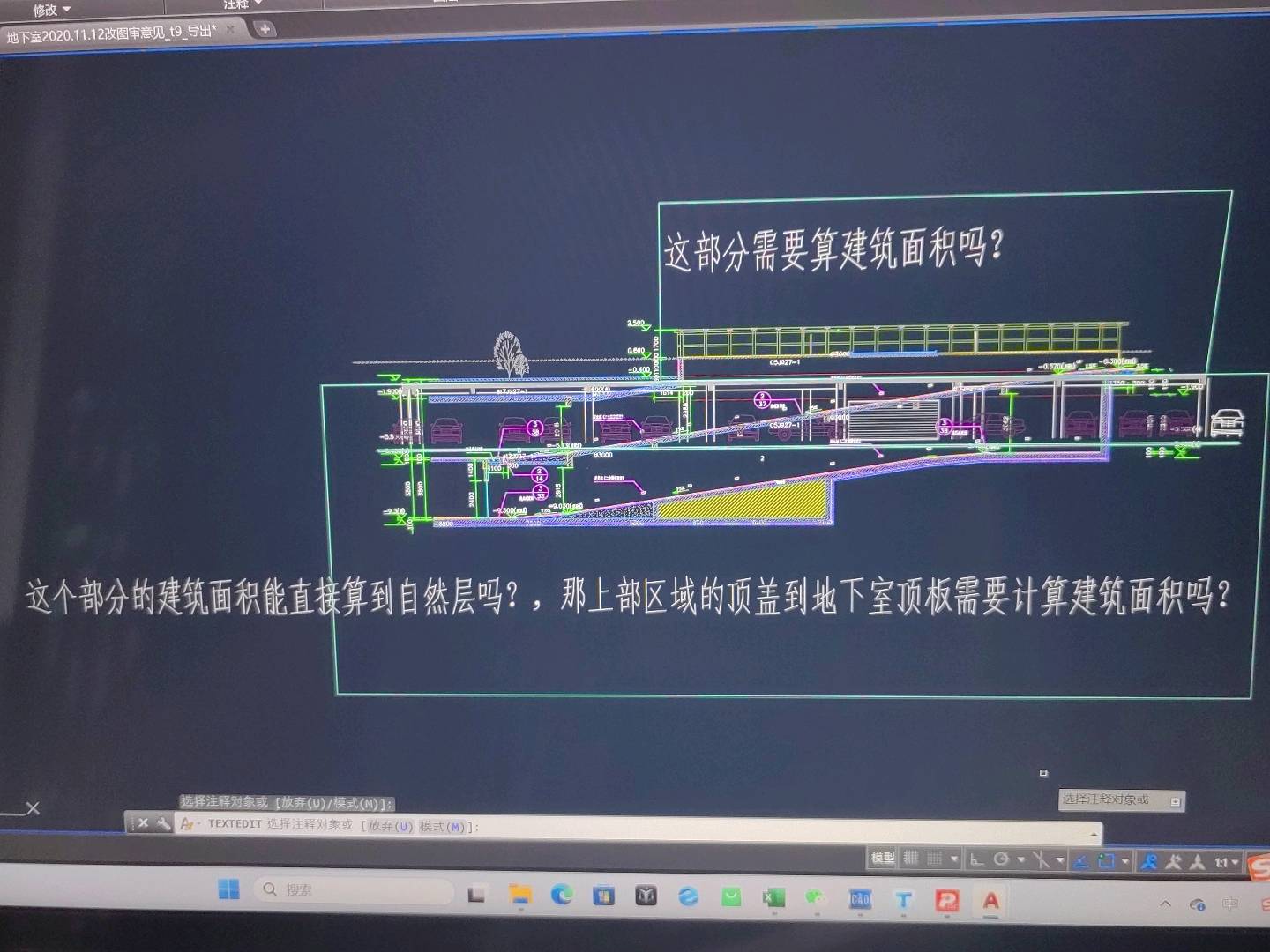1270x952 pixels.
Task: Click the cloud sync tray icon
Action: click(x=1197, y=904)
